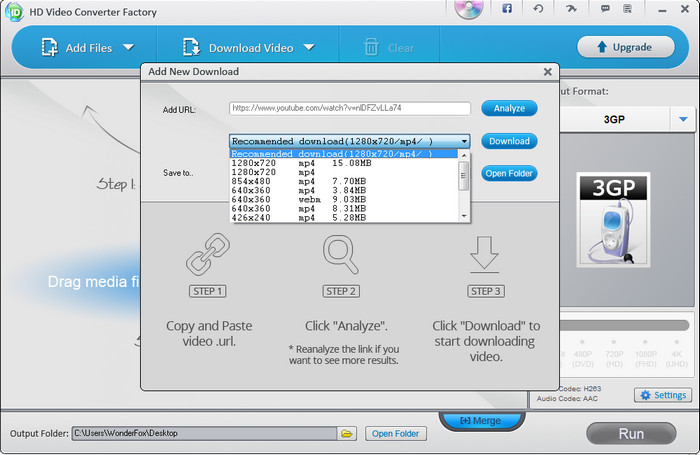The width and height of the screenshot is (700, 455).
Task: Click the Run button
Action: click(x=631, y=434)
